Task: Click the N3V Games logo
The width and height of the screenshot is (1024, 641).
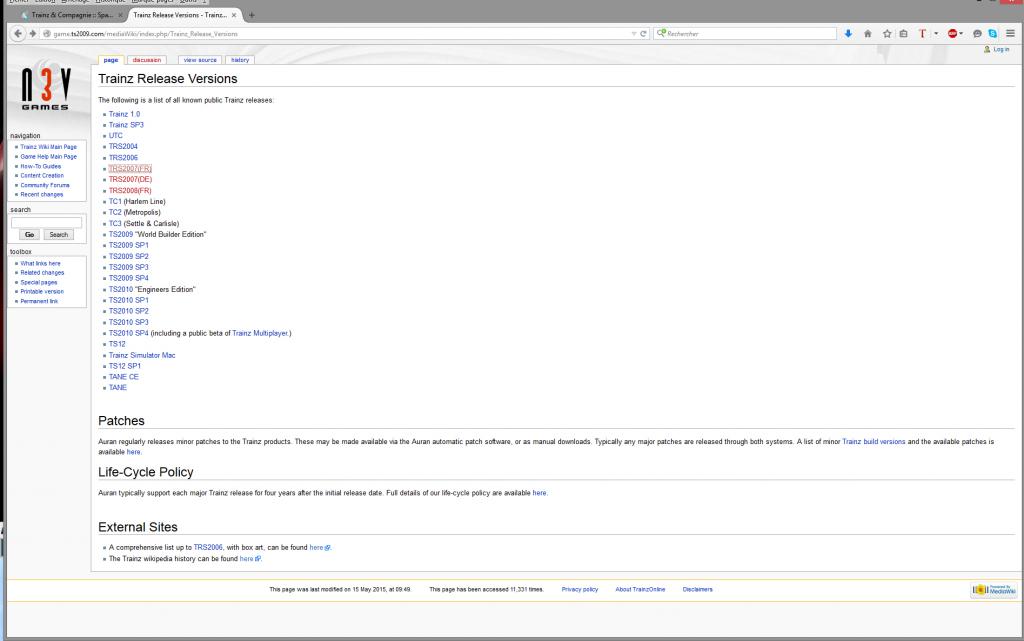Action: coord(46,89)
